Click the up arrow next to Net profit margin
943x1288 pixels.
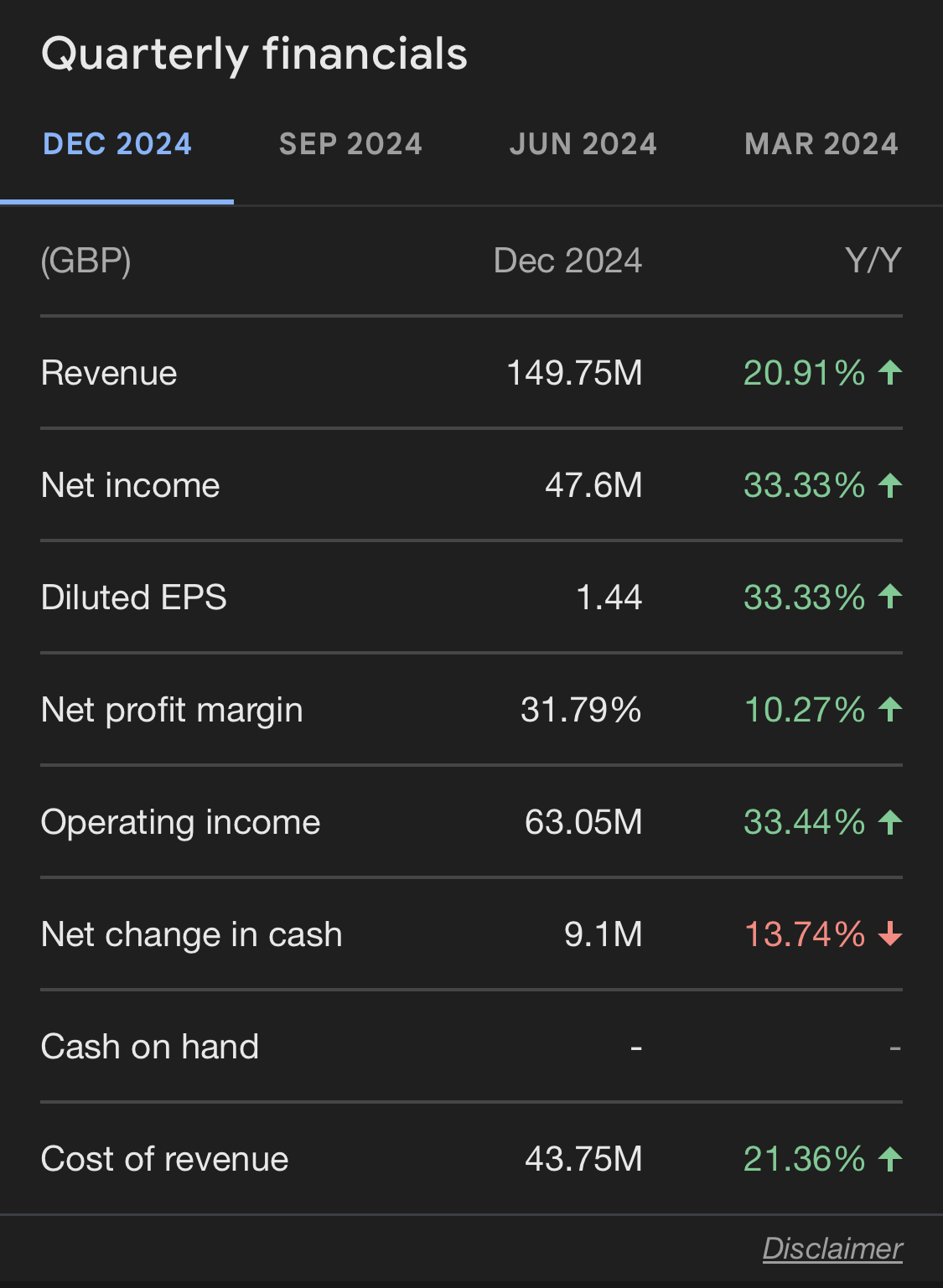click(x=890, y=710)
